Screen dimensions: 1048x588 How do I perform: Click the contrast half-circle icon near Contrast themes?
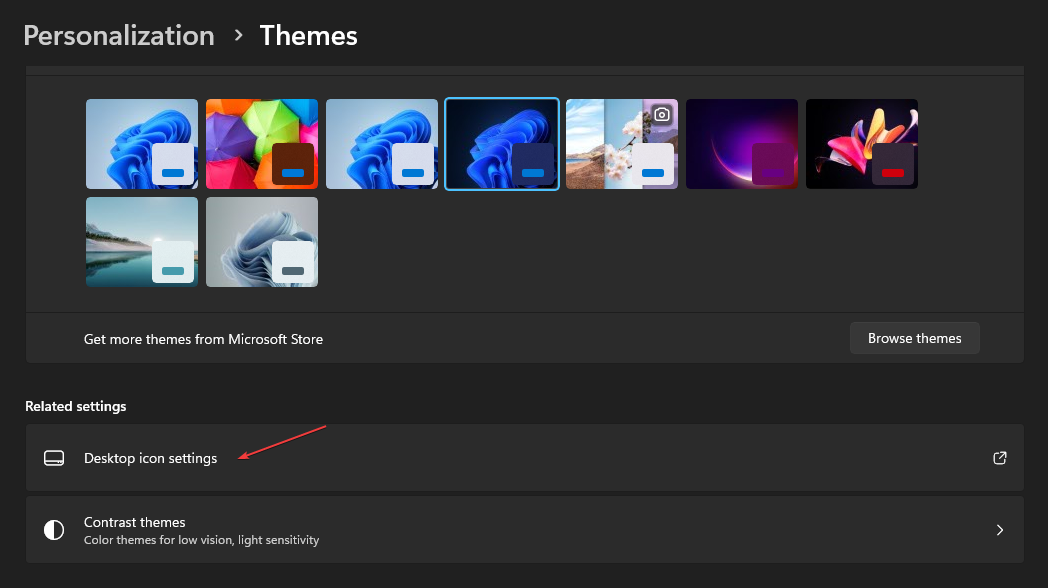(x=53, y=529)
